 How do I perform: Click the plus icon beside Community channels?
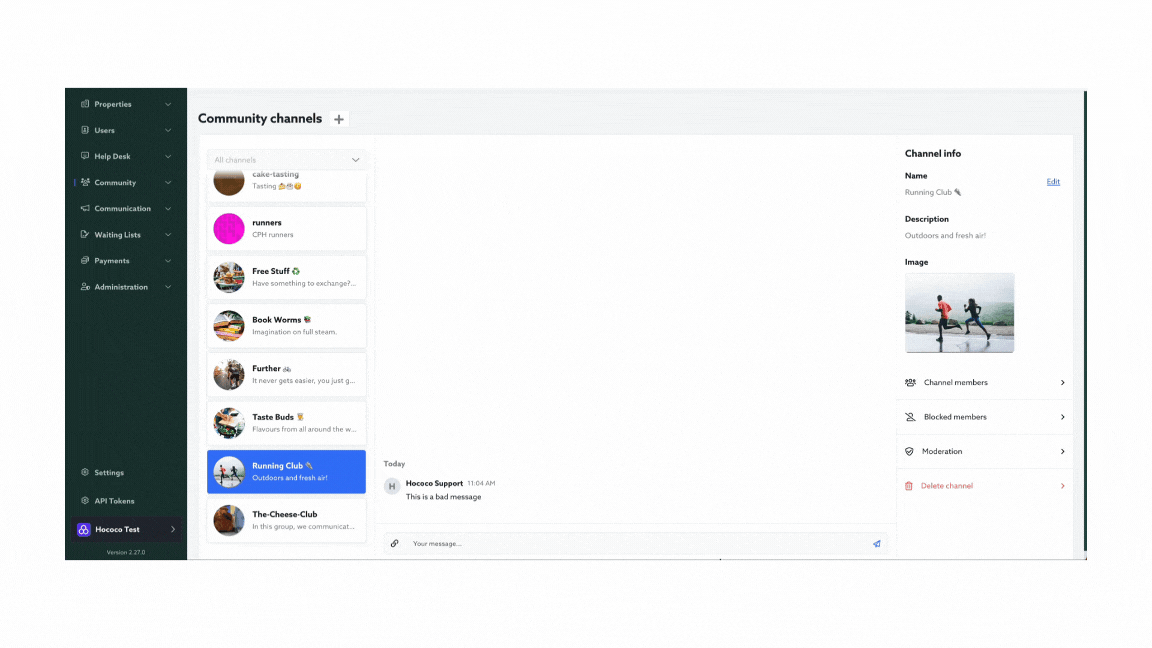[339, 119]
